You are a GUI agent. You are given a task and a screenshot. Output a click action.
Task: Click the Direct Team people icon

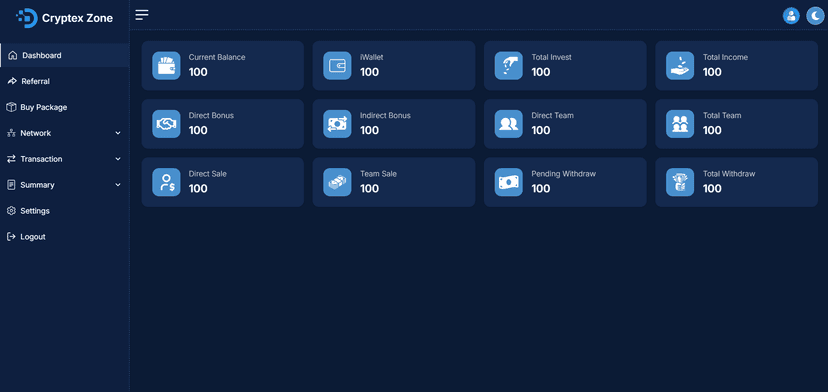click(x=509, y=124)
